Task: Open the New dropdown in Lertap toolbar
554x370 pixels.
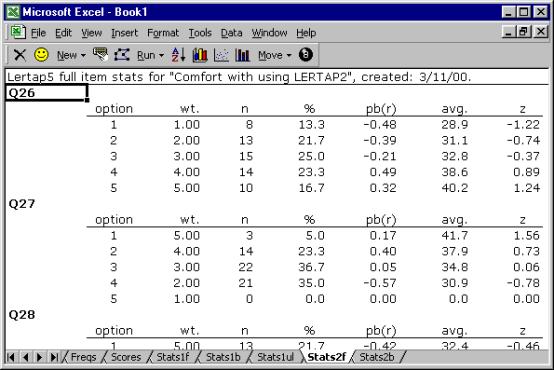Action: 71,55
